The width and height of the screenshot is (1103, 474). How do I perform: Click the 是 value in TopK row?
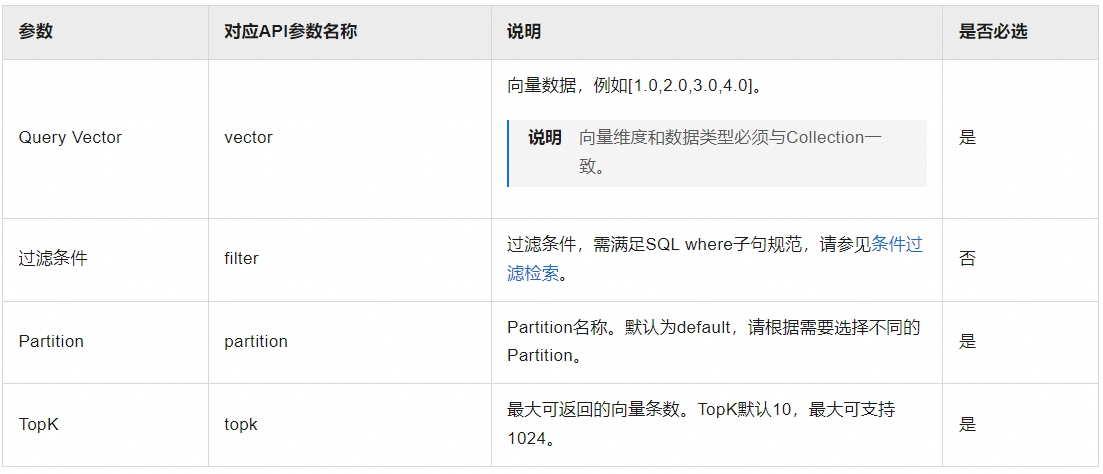pos(967,424)
